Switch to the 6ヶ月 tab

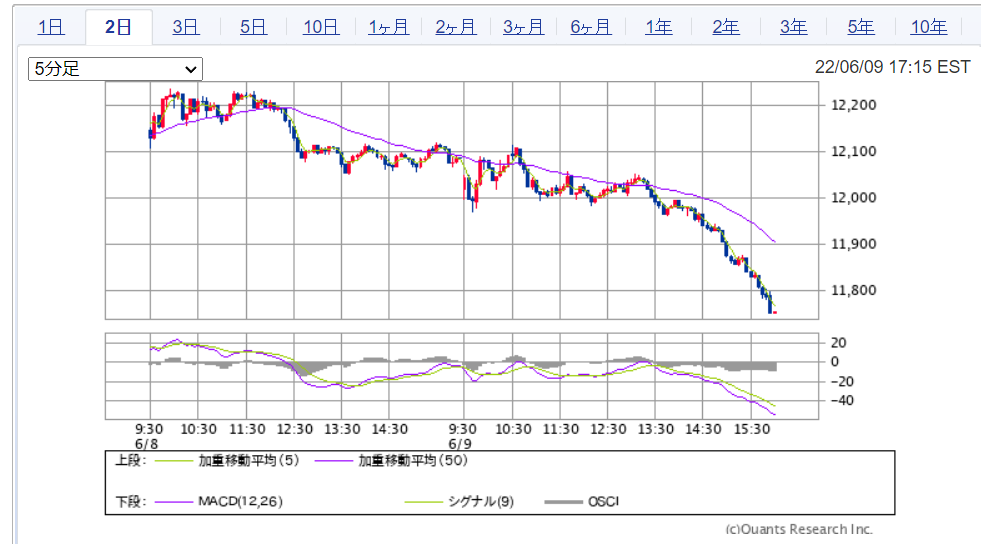tap(590, 27)
